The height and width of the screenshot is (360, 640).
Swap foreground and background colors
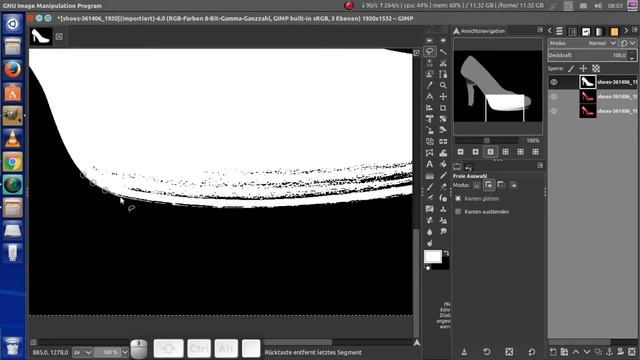[x=446, y=253]
